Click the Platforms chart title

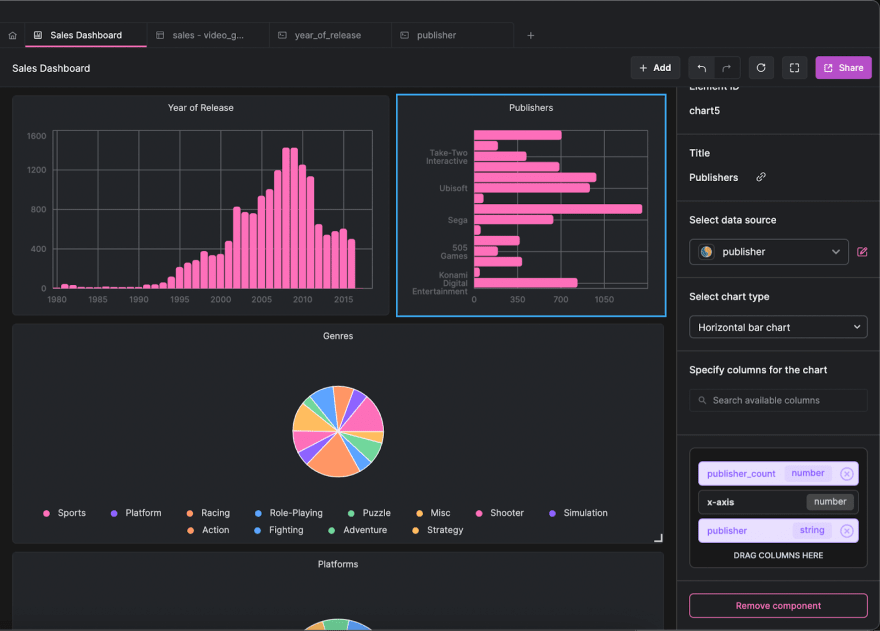click(338, 564)
